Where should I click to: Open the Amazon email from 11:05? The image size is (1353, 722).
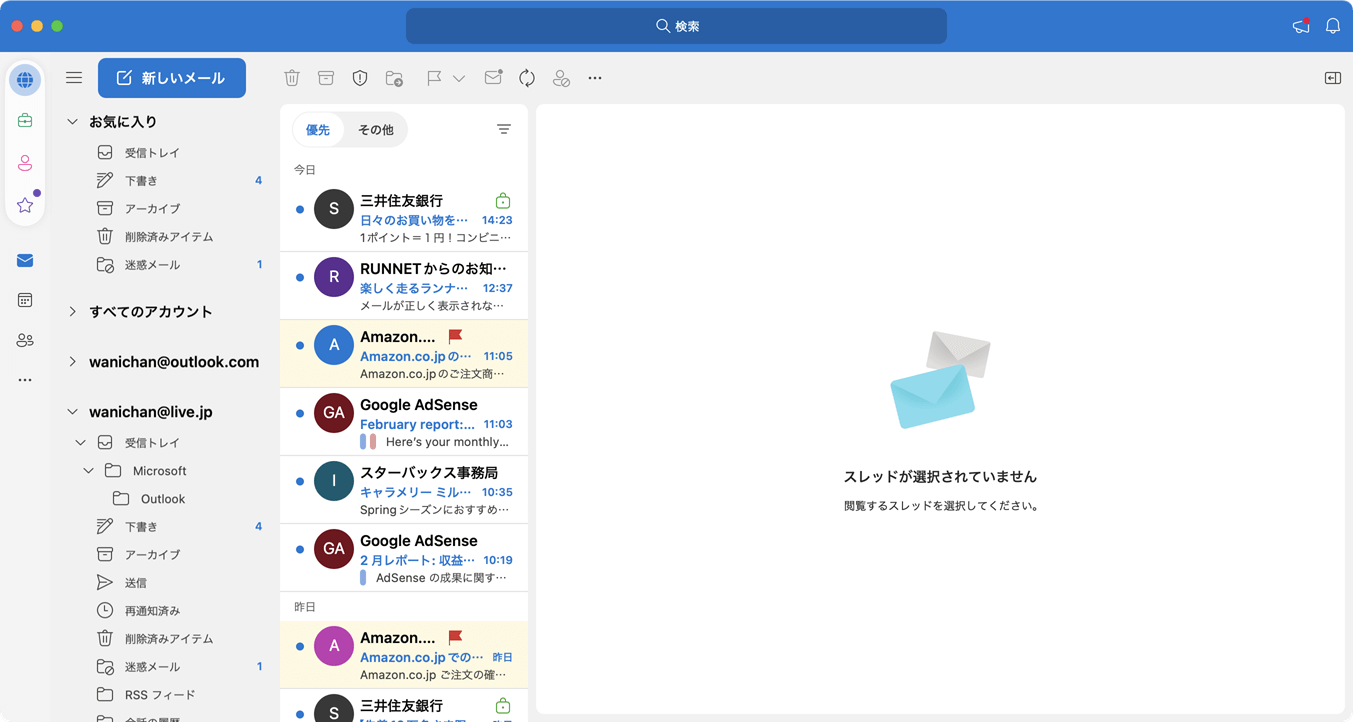coord(404,354)
